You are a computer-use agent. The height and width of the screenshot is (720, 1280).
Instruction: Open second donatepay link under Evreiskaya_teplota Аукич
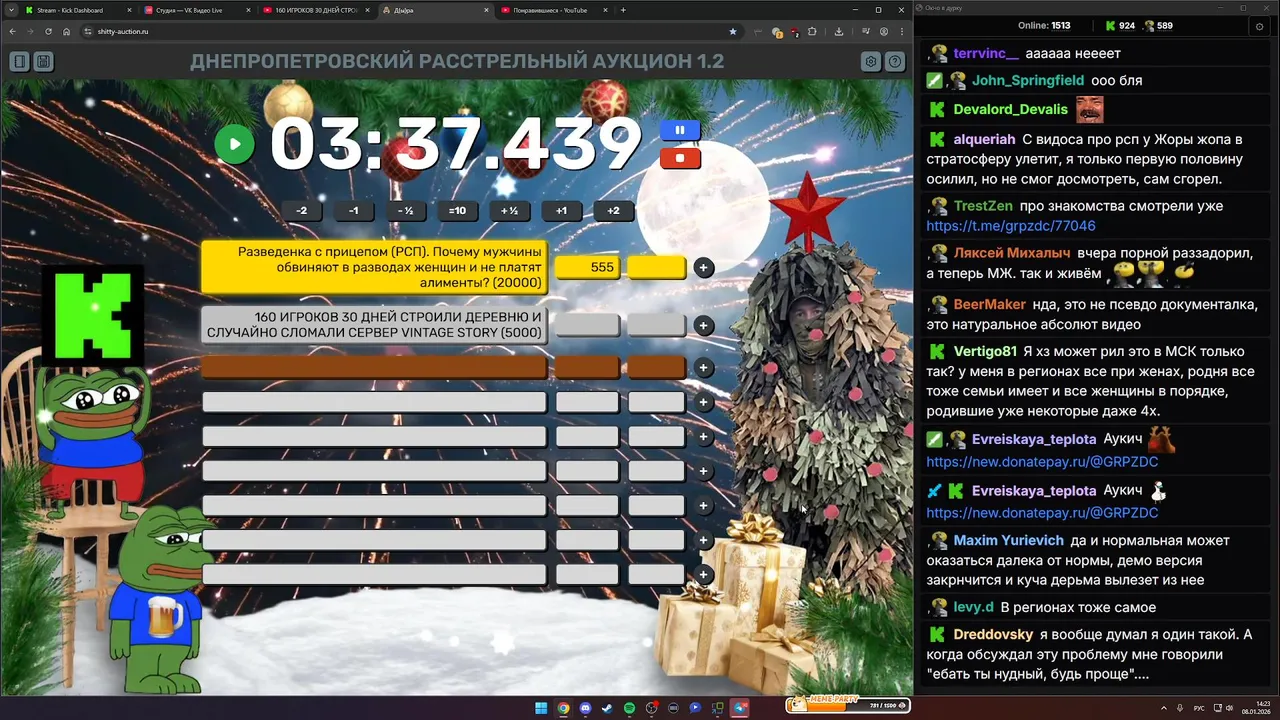1042,512
